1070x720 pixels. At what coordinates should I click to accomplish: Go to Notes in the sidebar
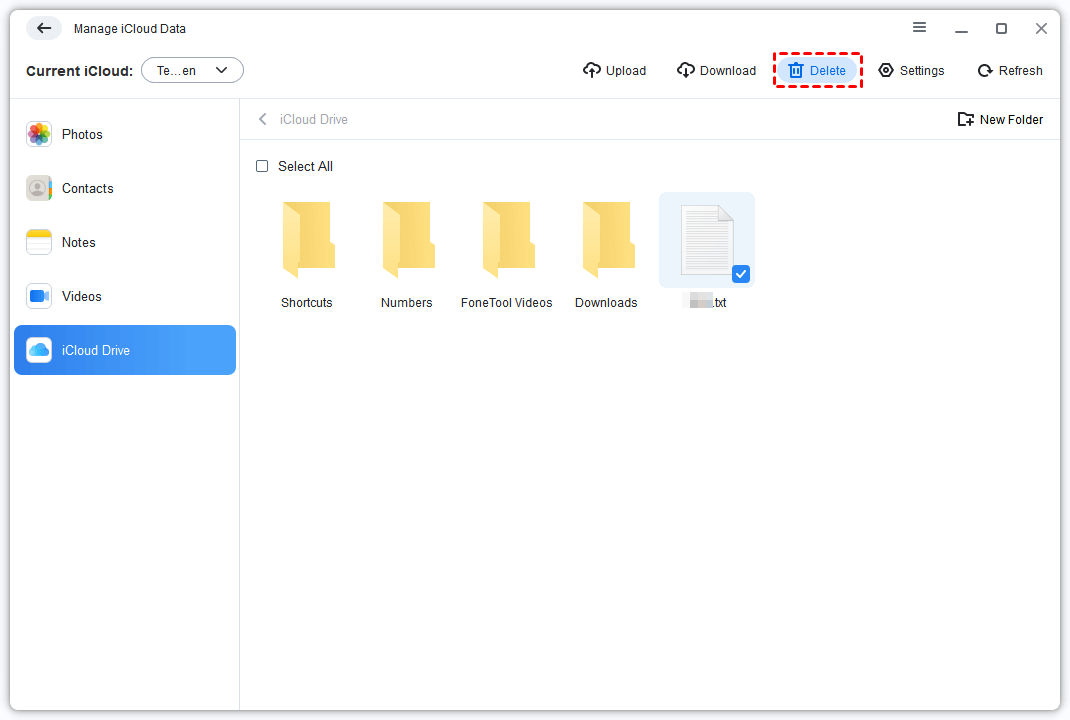click(78, 242)
